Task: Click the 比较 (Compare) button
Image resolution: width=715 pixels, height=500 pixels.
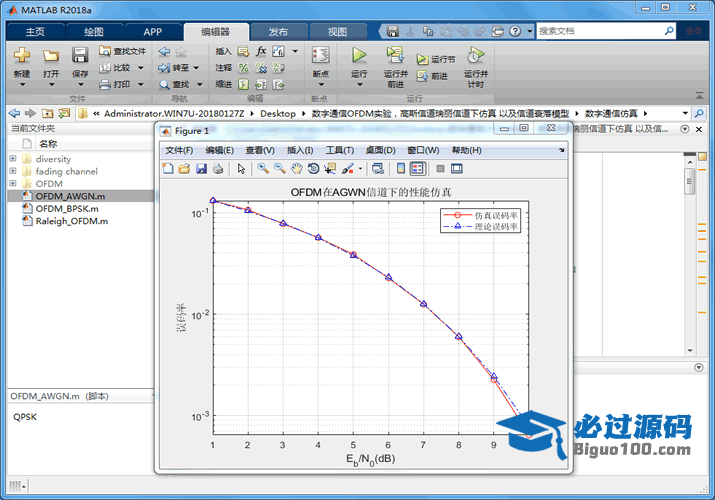Action: tap(115, 67)
